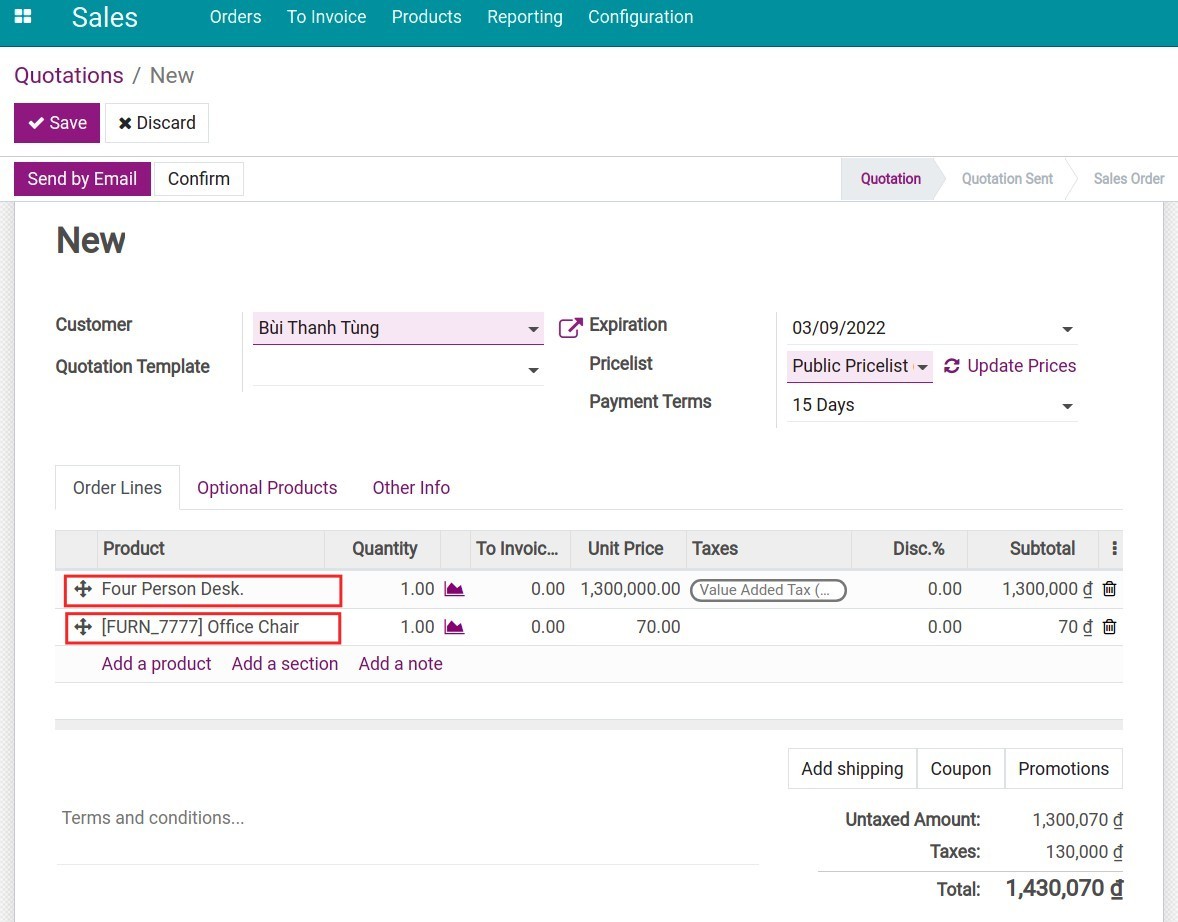
Task: Grab the drag handle of Office Chair row
Action: [83, 627]
